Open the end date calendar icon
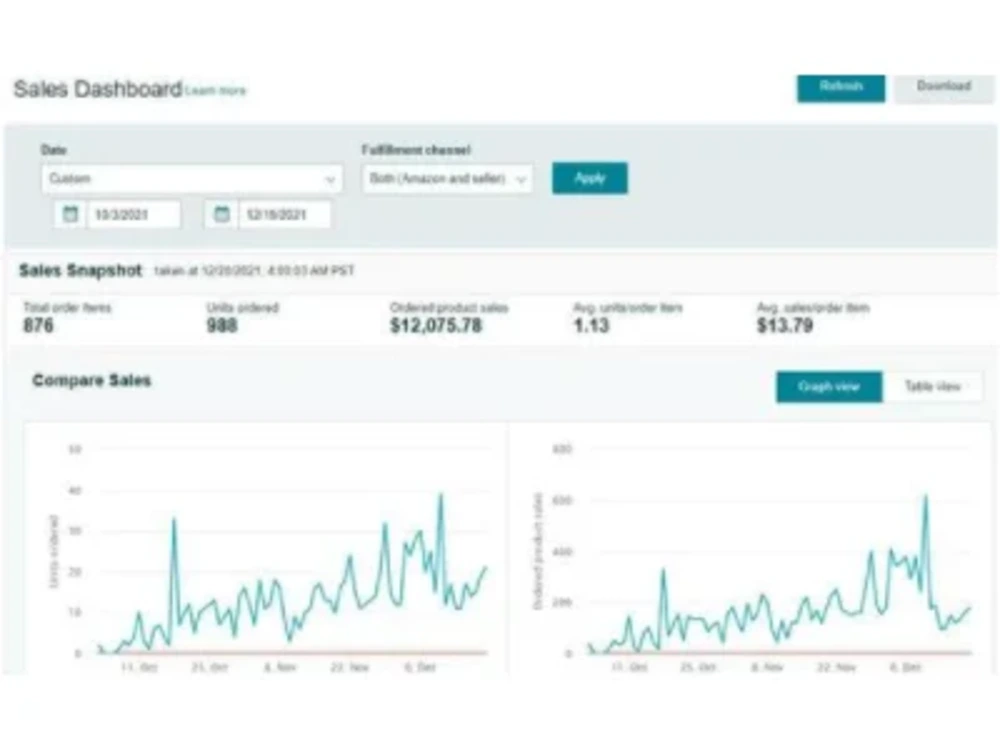The height and width of the screenshot is (750, 1000). point(221,214)
